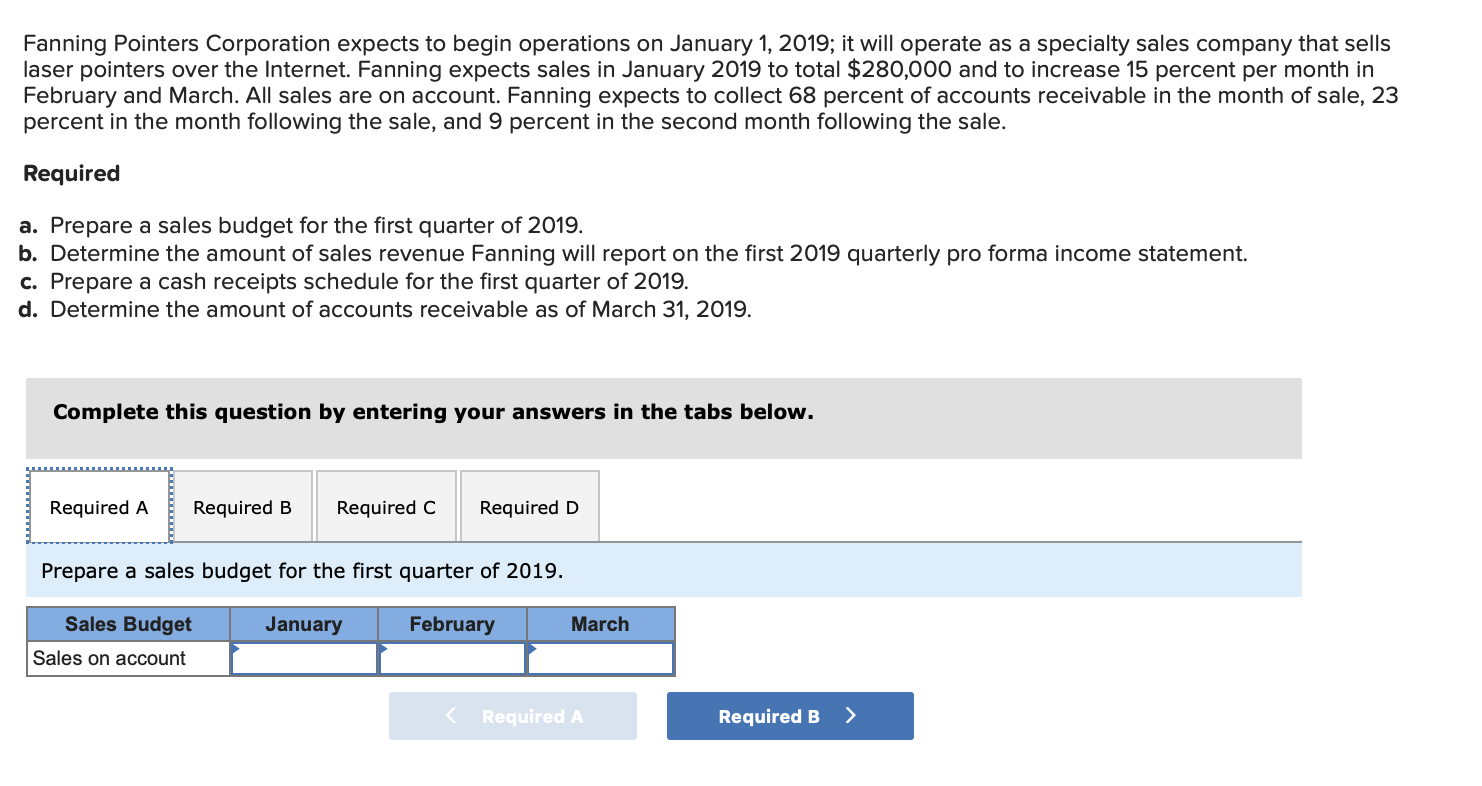The width and height of the screenshot is (1482, 786).
Task: Select the Sales on account row label
Action: pyautogui.click(x=109, y=659)
